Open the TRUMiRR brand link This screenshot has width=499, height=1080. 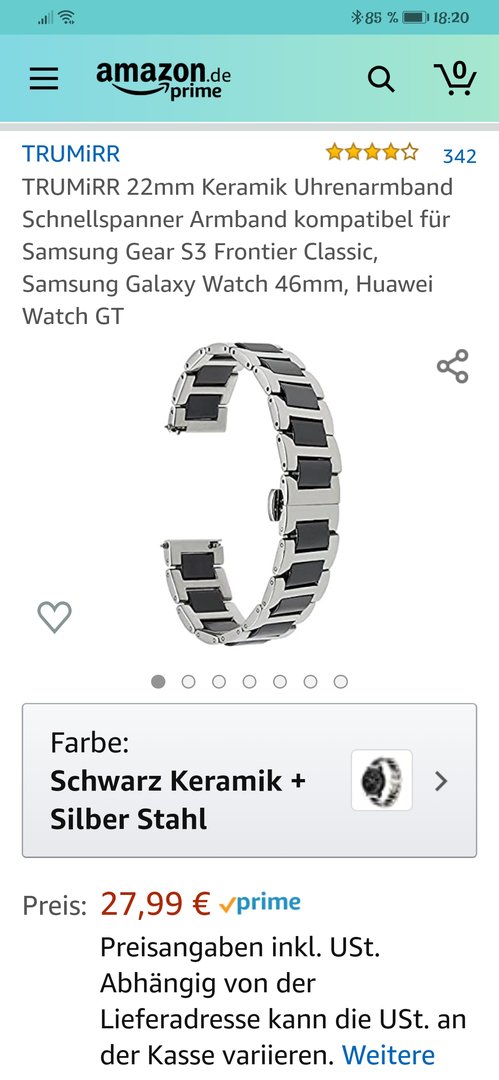(71, 153)
